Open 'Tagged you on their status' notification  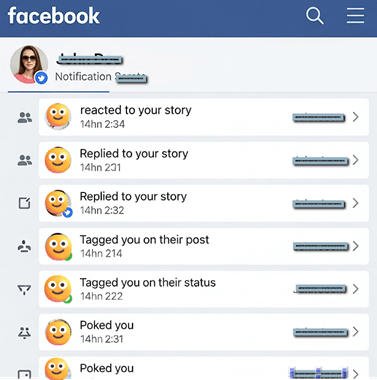tap(204, 289)
